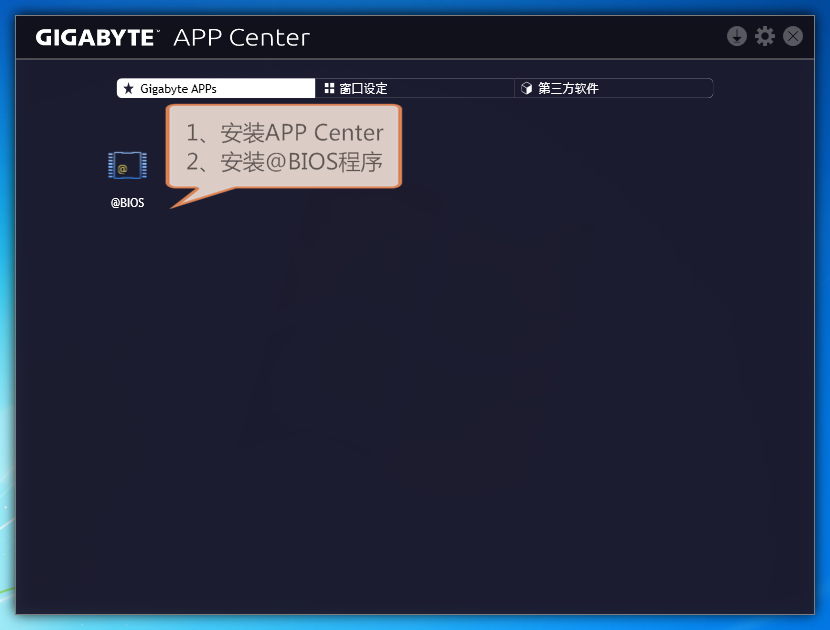
Task: Open the settings gear icon
Action: click(x=765, y=37)
